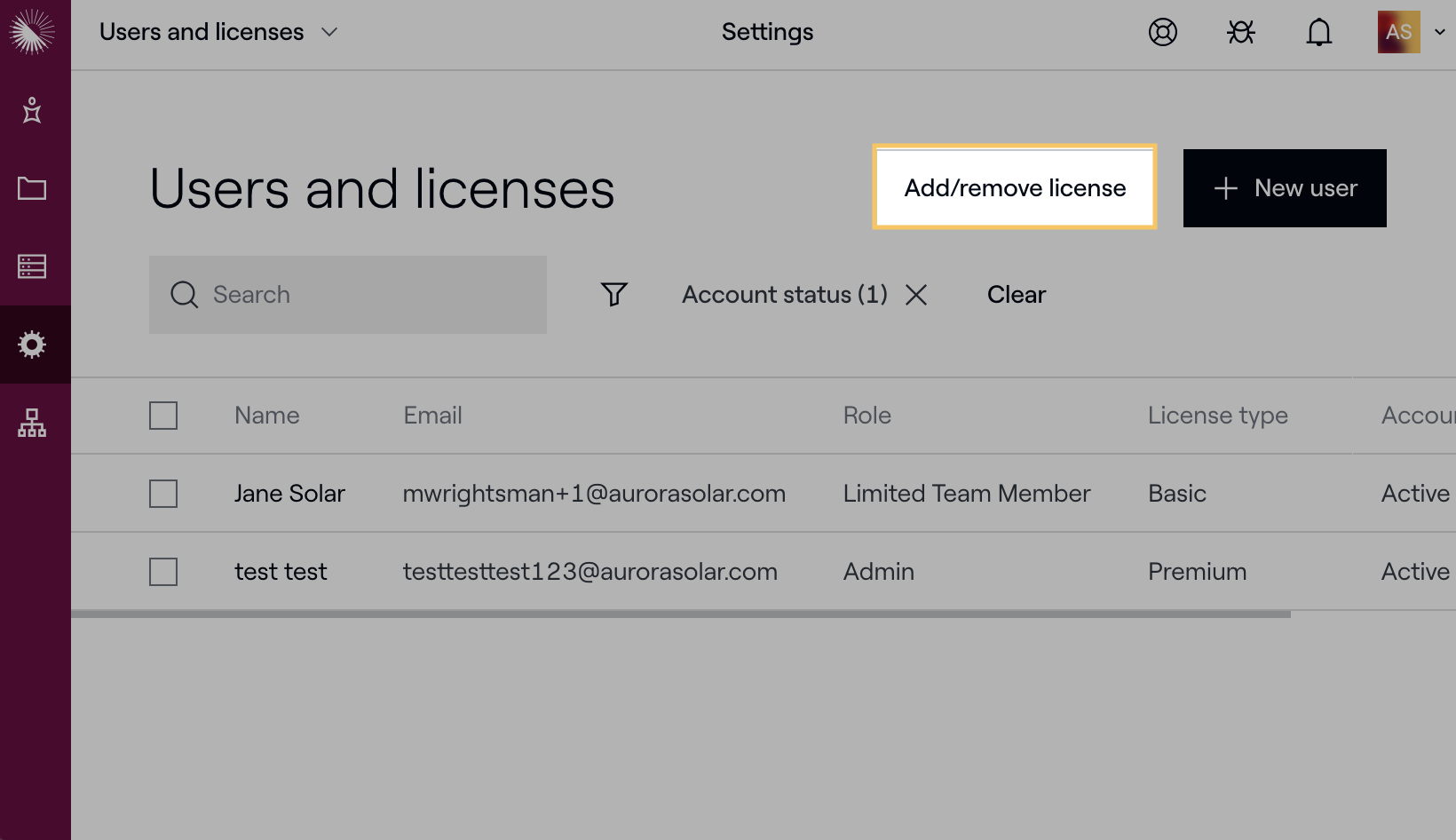Check the test test row checkbox
The height and width of the screenshot is (840, 1456).
(x=163, y=572)
